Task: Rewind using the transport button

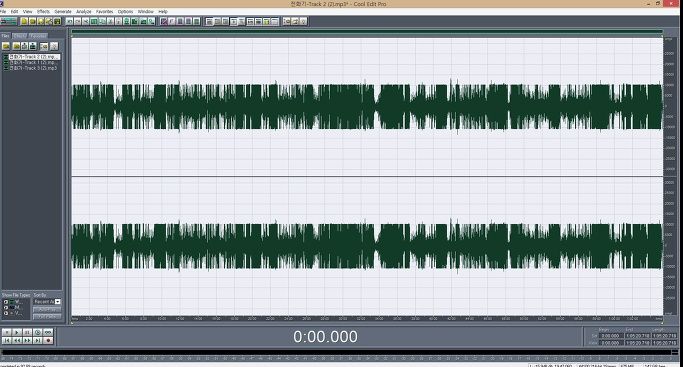Action: click(17, 340)
